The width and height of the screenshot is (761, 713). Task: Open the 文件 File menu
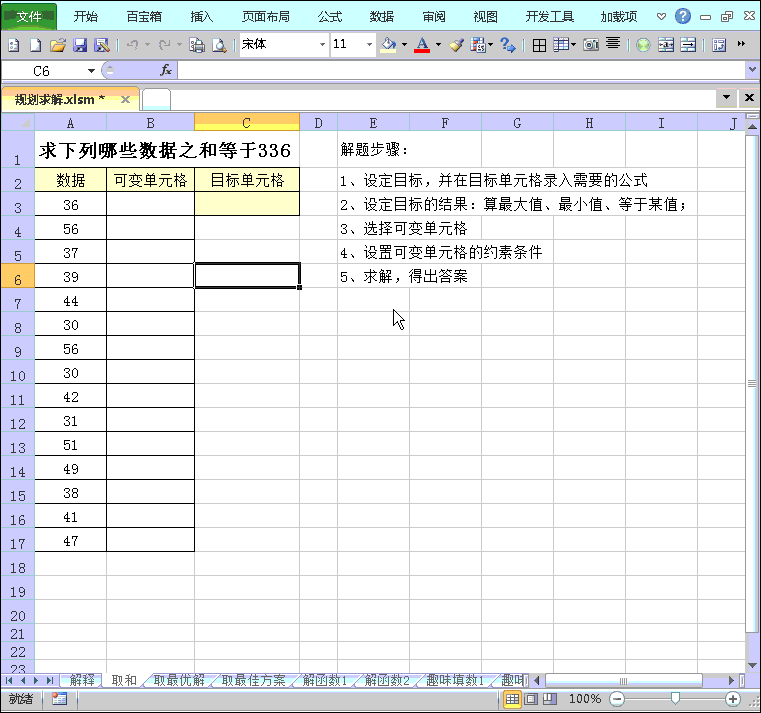tap(29, 17)
